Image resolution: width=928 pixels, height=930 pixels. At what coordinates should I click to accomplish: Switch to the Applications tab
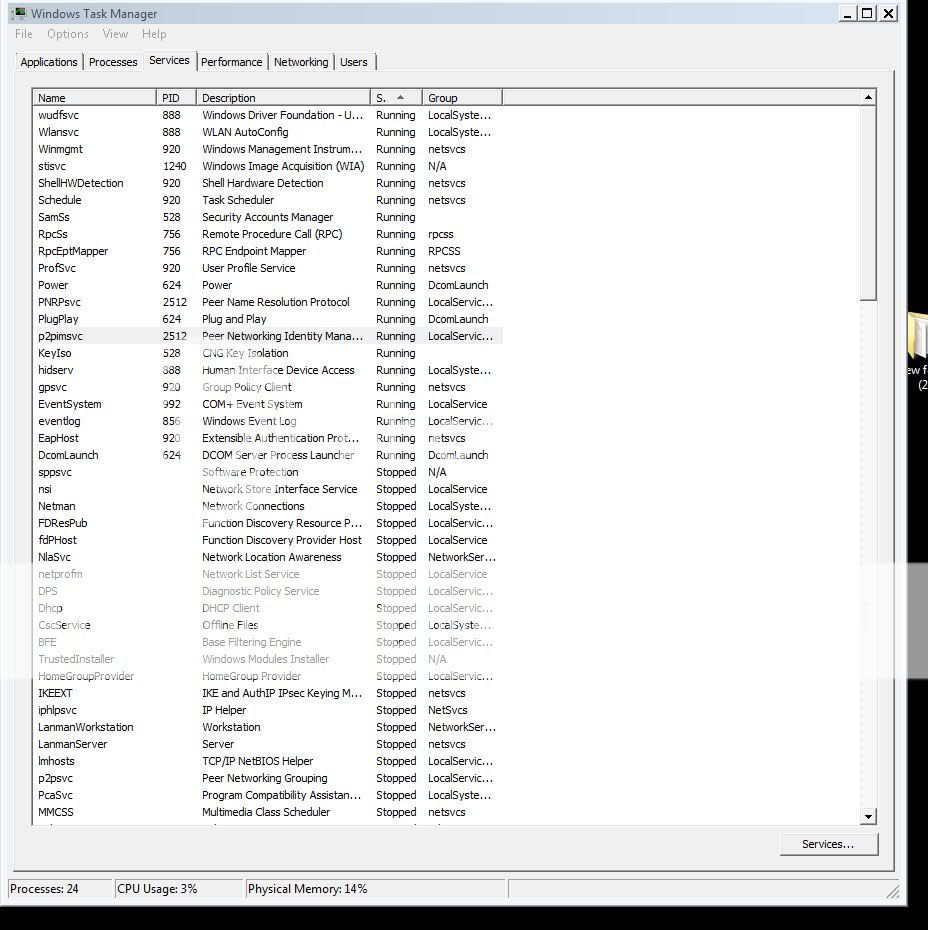point(49,62)
